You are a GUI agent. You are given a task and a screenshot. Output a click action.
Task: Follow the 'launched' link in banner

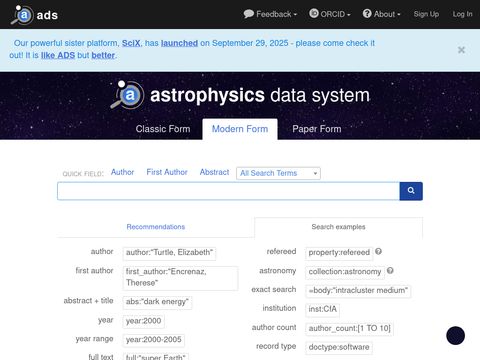click(x=179, y=43)
